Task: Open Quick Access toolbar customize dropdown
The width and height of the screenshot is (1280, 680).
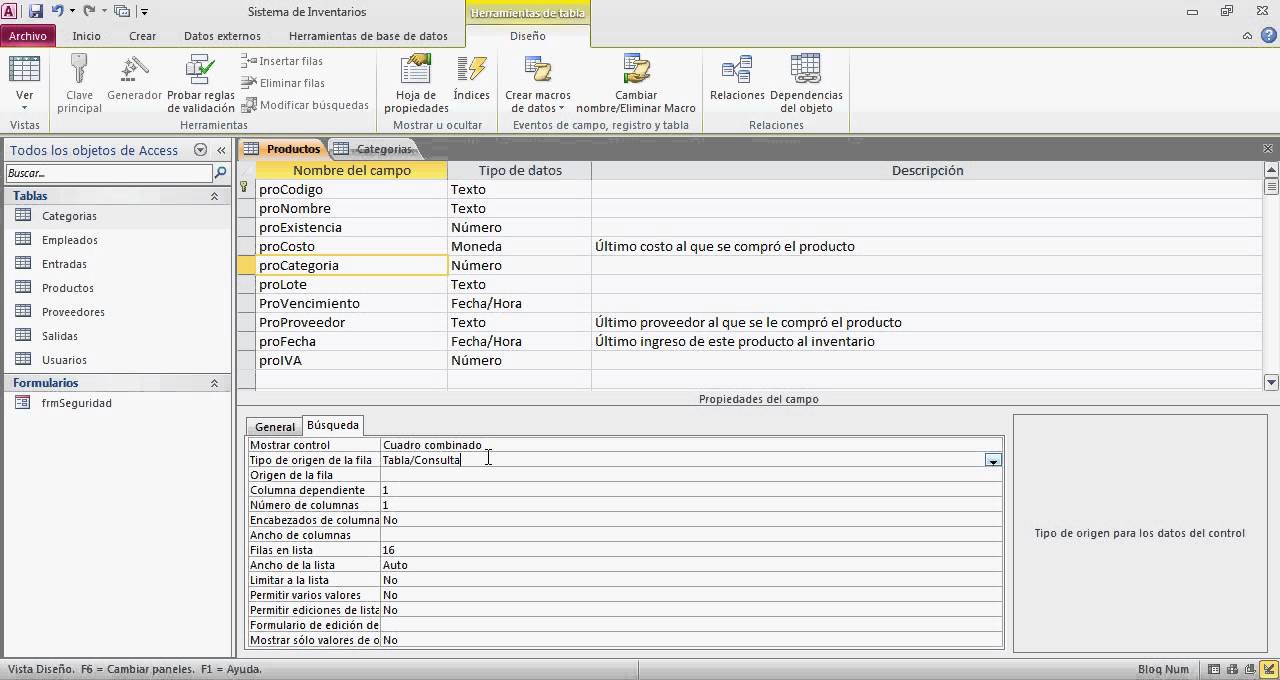Action: [144, 12]
